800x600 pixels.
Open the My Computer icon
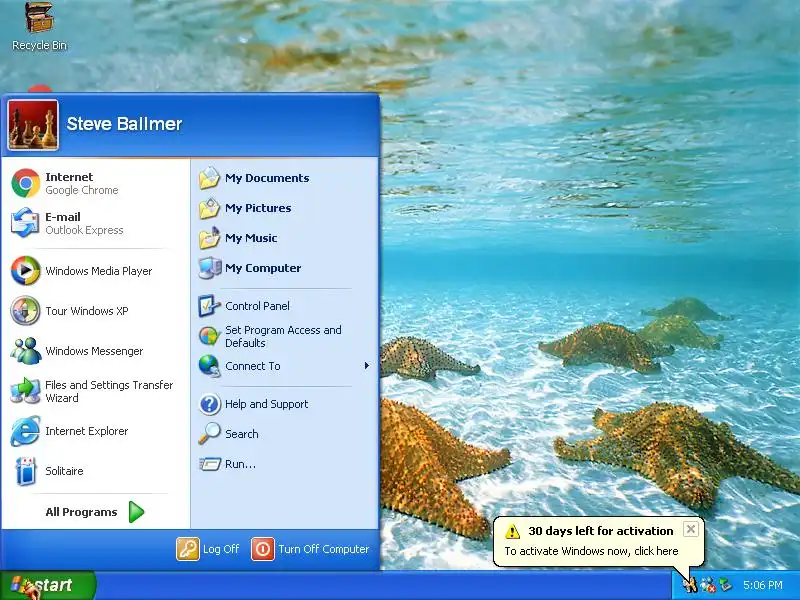(x=209, y=268)
